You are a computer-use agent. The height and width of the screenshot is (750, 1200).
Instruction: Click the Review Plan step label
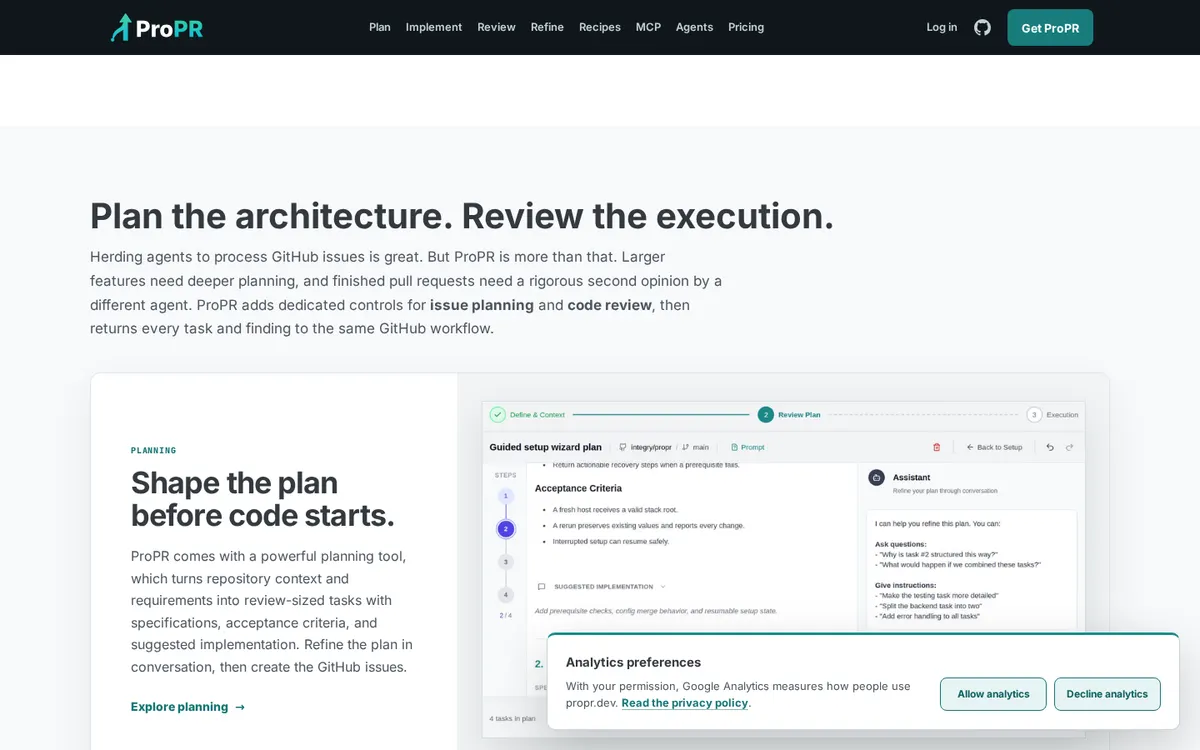(x=799, y=414)
